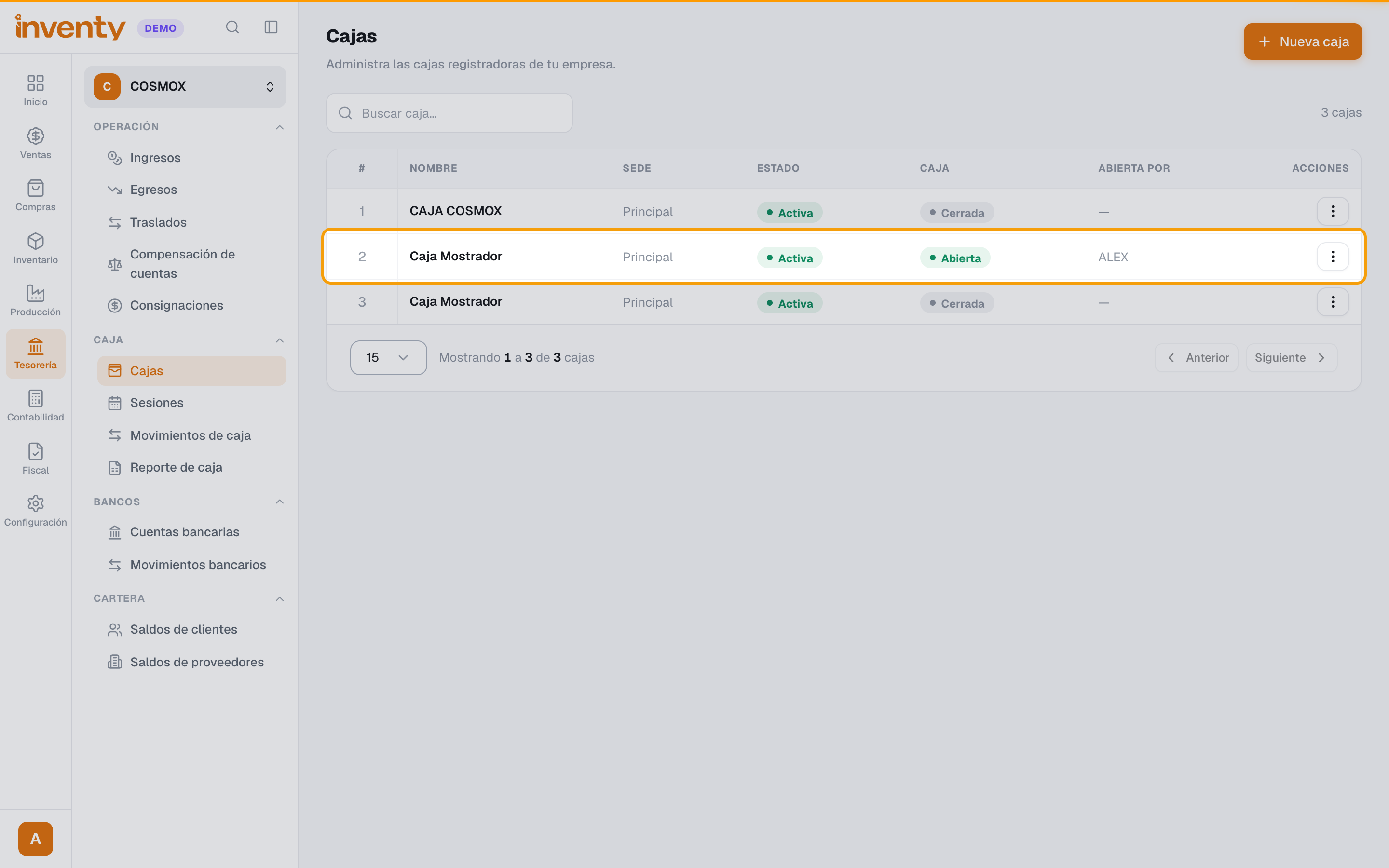Screen dimensions: 1389x868
Task: Collapse the BANCOS section
Action: (x=280, y=502)
